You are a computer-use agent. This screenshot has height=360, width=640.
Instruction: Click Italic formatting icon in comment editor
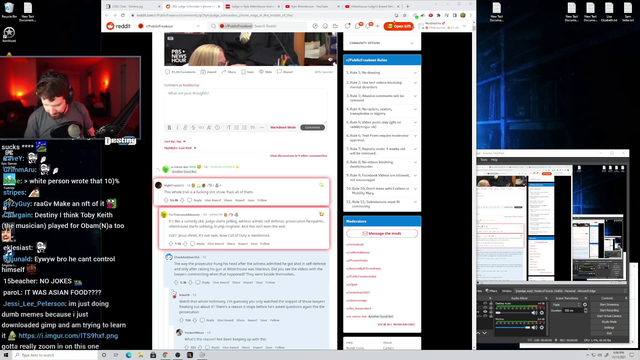tap(177, 128)
